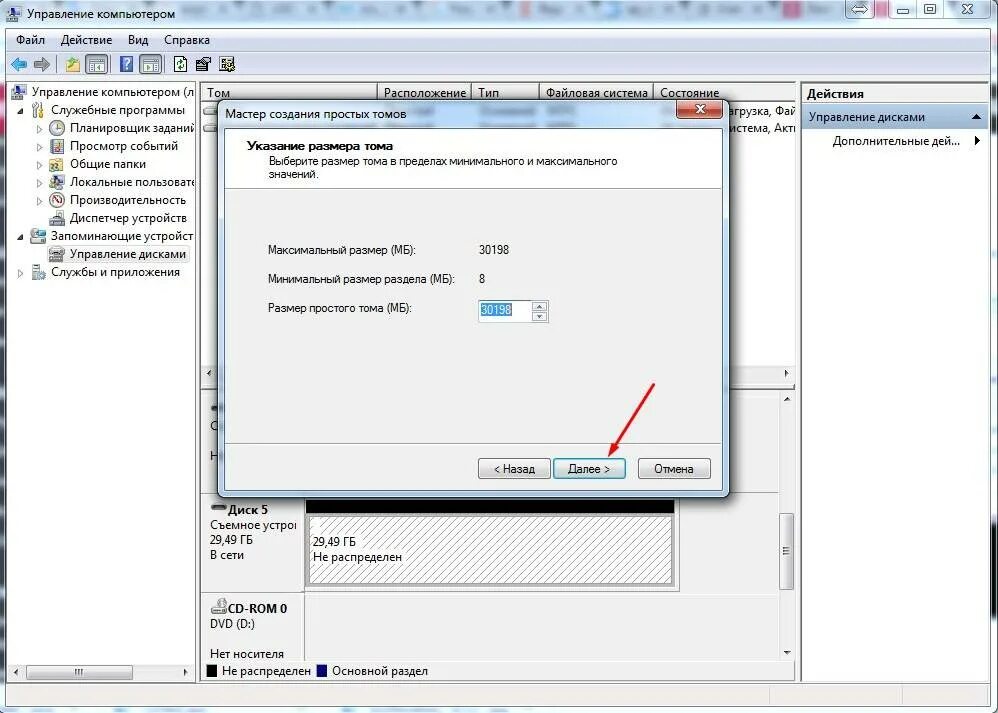Click the Back arrow toolbar icon
The width and height of the screenshot is (998, 713).
click(19, 64)
